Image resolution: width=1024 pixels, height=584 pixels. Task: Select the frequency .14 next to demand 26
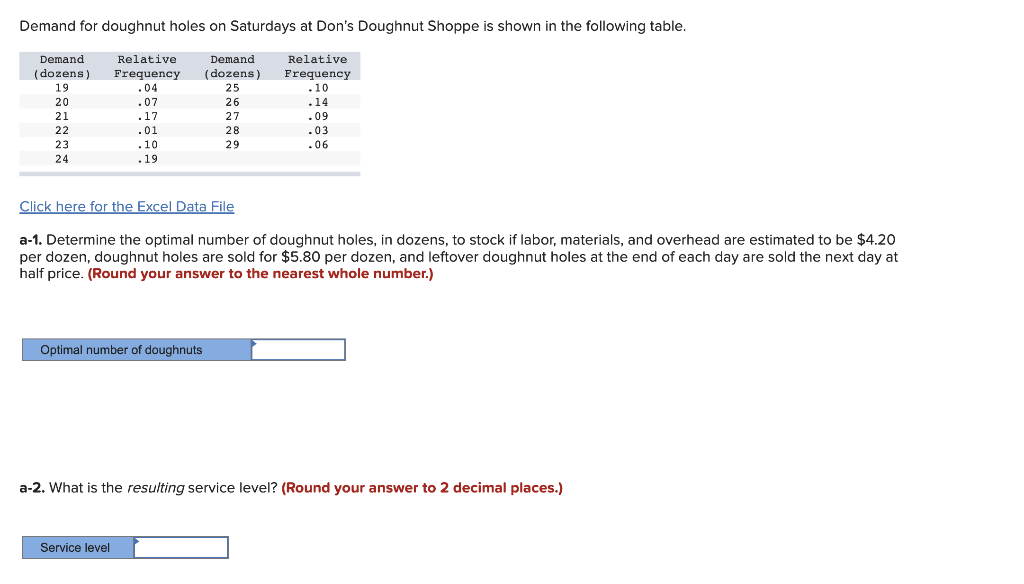click(317, 101)
